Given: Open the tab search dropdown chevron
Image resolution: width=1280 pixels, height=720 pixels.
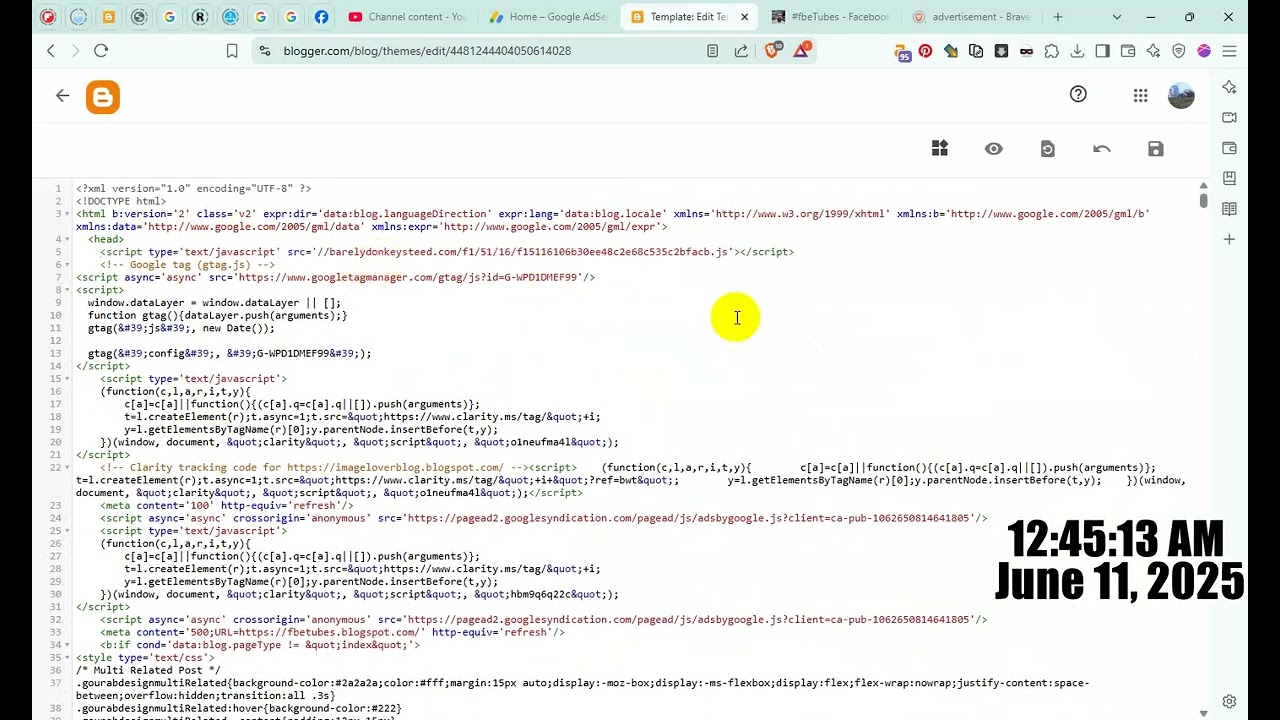Looking at the screenshot, I should (x=1117, y=17).
